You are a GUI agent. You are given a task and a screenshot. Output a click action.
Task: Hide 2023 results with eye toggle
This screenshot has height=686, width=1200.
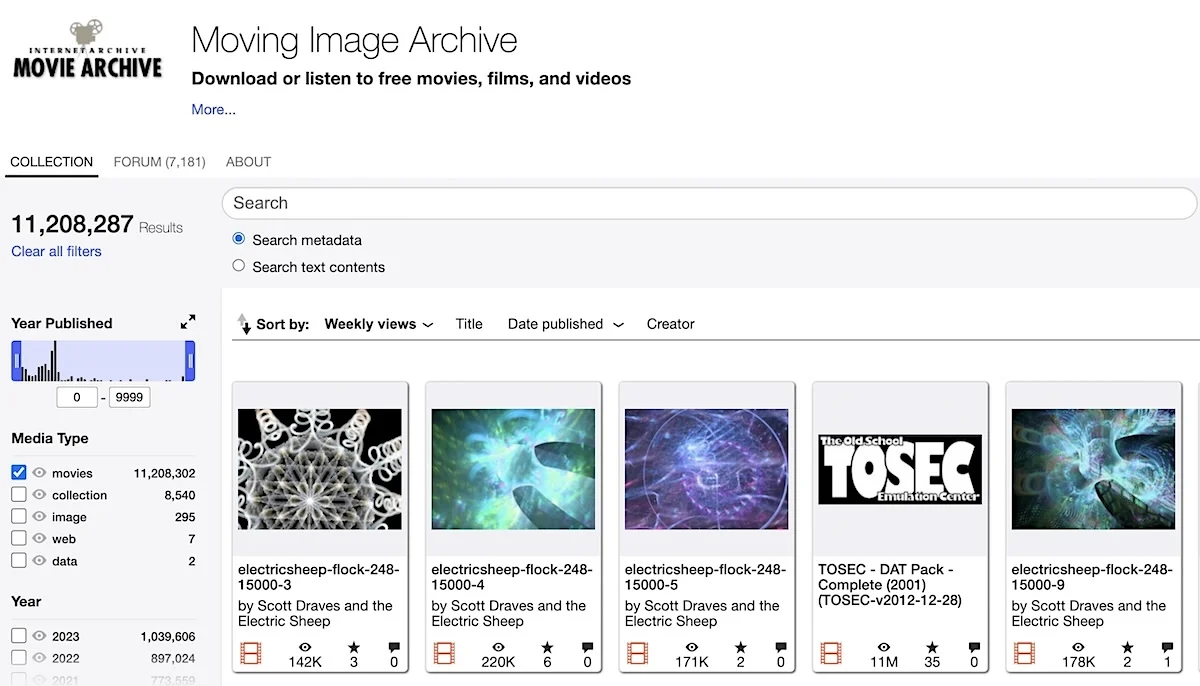(40, 636)
